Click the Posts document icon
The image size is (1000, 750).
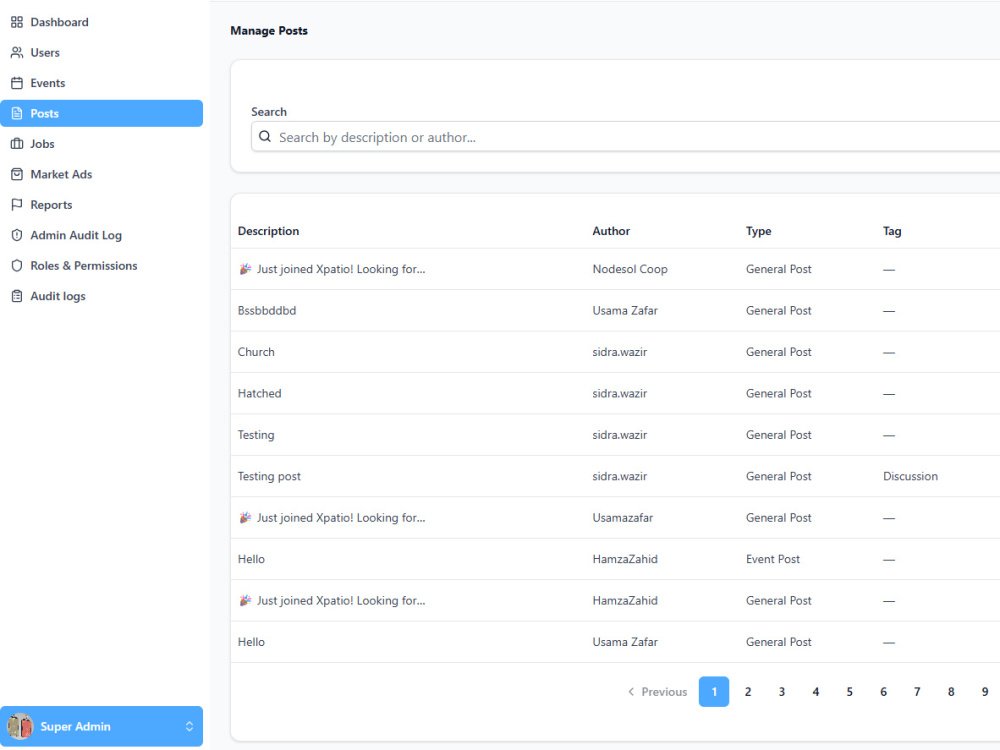point(17,114)
